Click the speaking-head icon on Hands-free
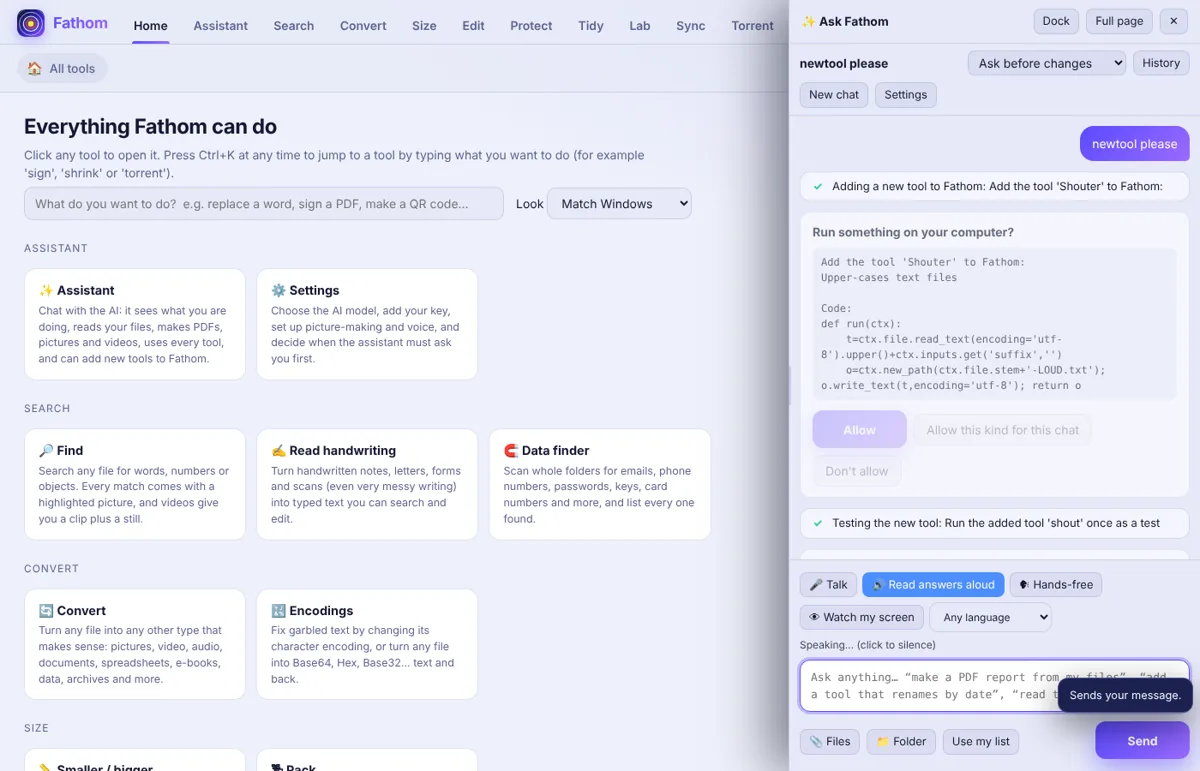The width and height of the screenshot is (1200, 771). [x=1024, y=585]
